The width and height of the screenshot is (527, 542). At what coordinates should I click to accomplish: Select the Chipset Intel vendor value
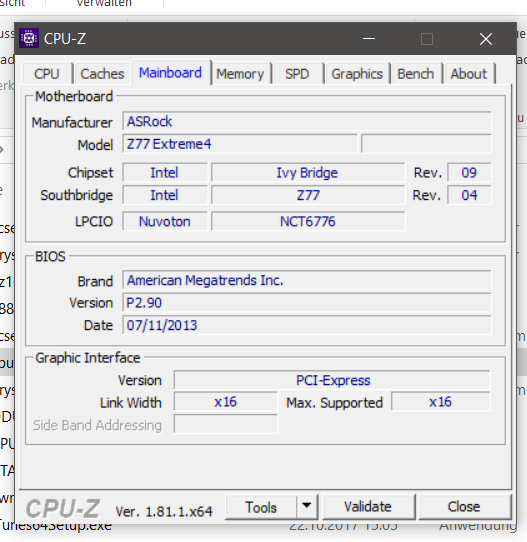point(165,172)
